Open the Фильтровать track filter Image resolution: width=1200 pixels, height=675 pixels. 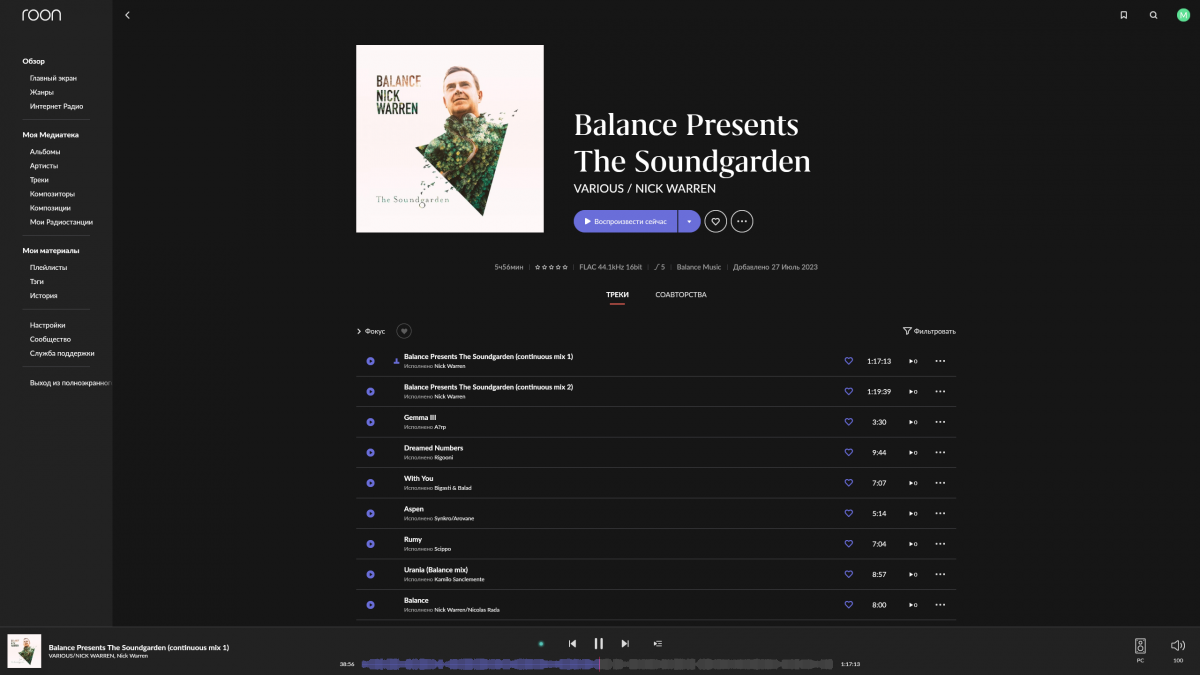(x=929, y=331)
